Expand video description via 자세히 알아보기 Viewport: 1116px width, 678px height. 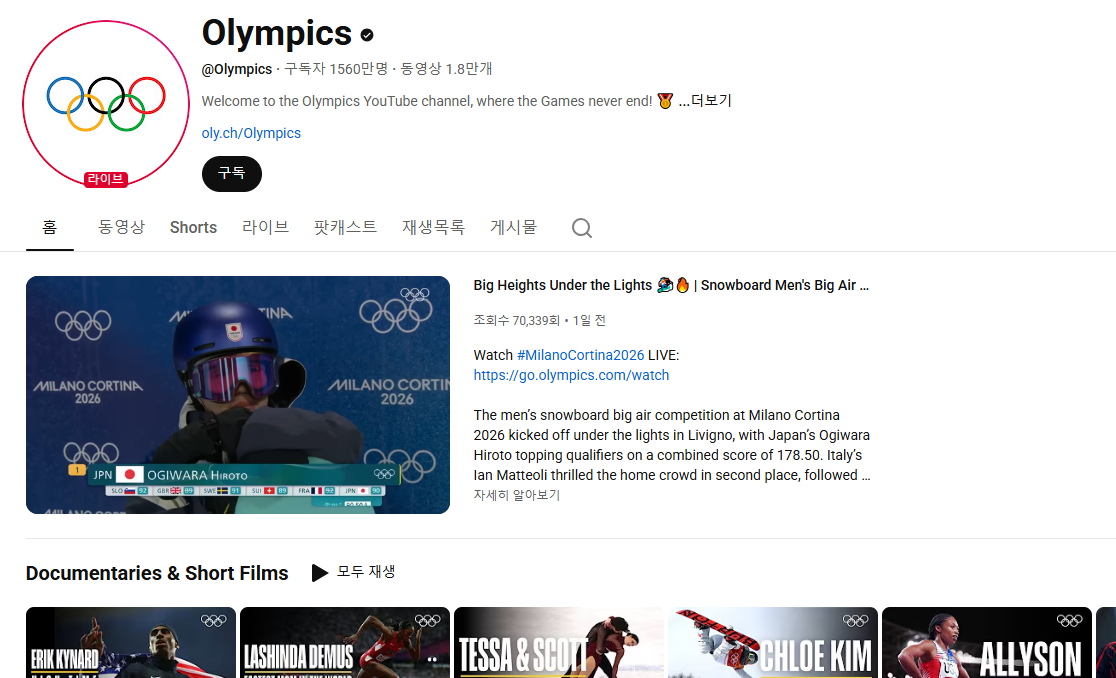pos(517,495)
